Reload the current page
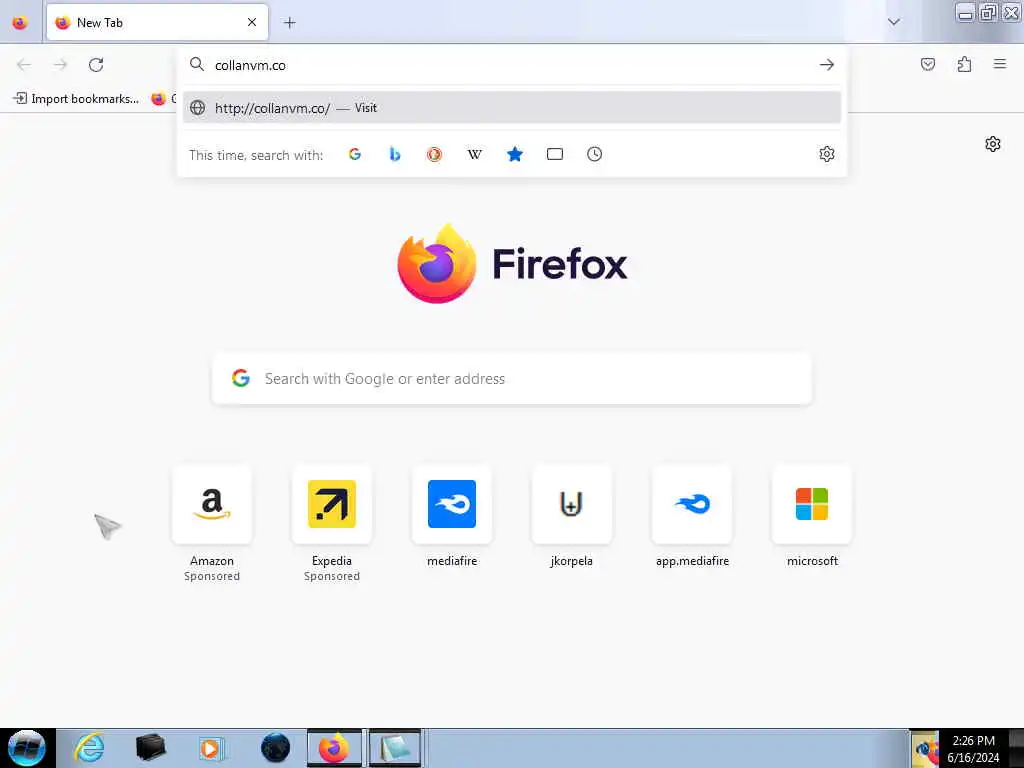 tap(96, 65)
